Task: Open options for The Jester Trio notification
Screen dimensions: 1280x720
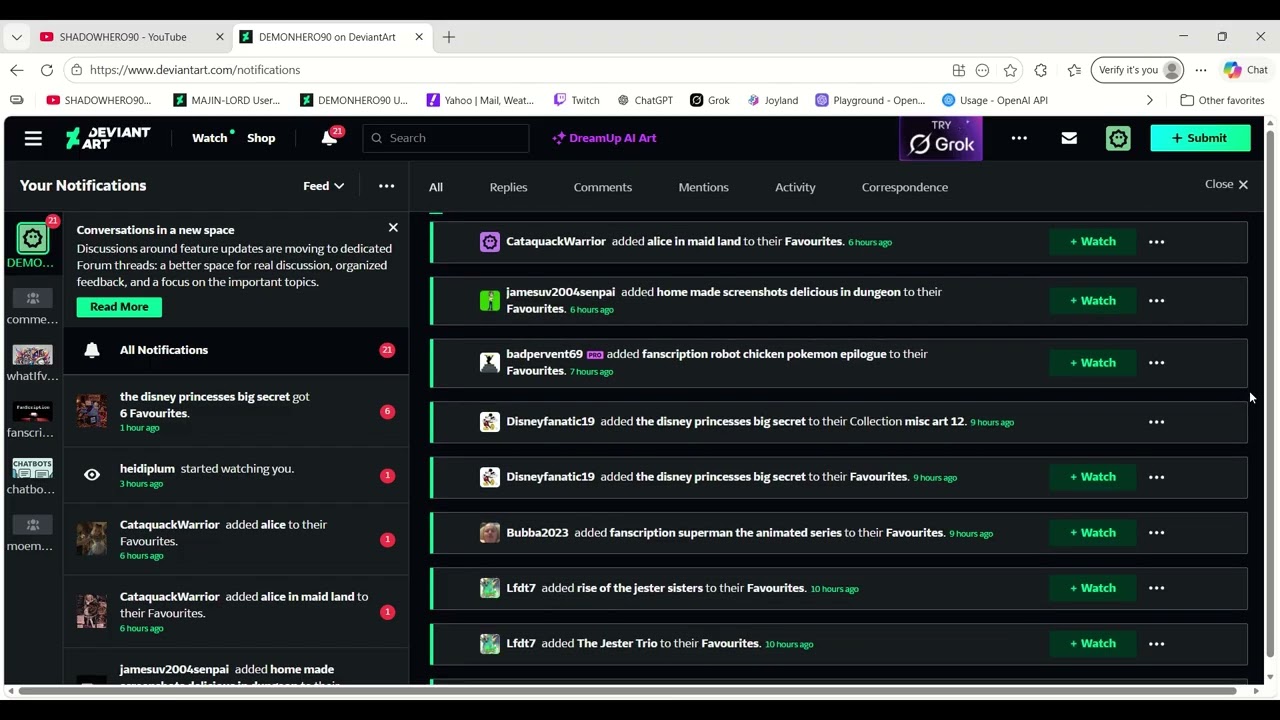Action: pos(1156,644)
